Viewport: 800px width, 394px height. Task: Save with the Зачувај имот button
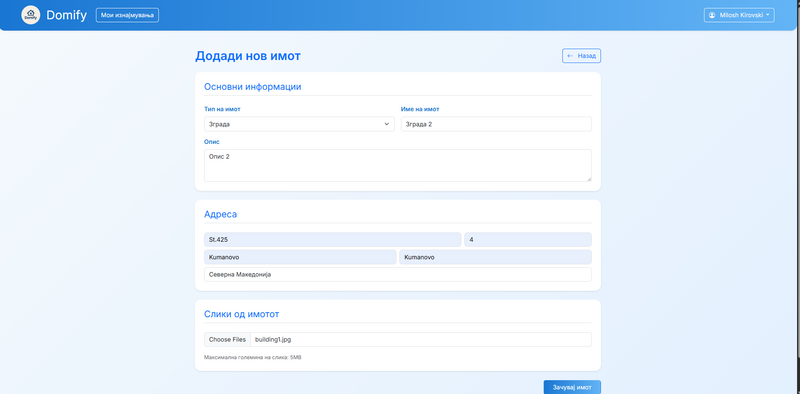[572, 387]
